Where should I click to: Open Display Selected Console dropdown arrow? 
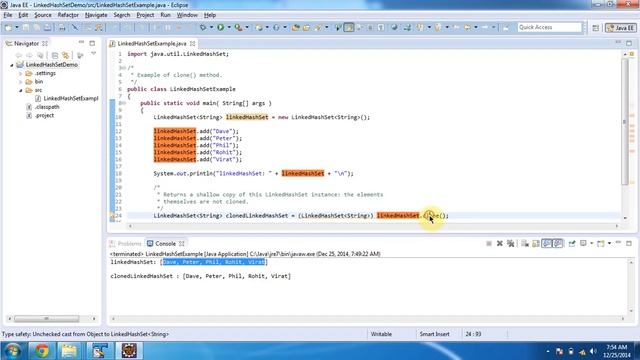[591, 244]
